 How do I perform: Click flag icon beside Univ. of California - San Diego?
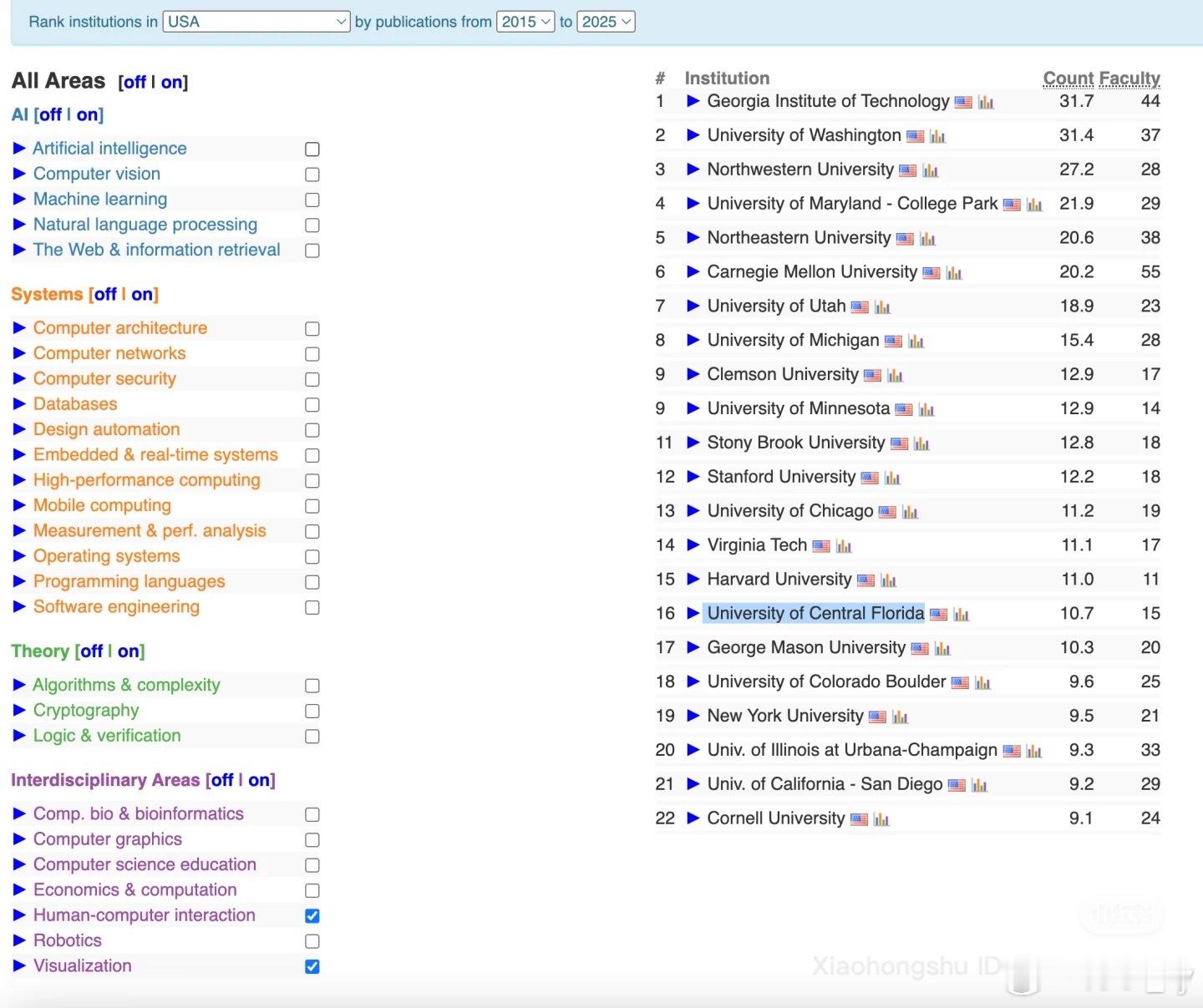pos(957,786)
